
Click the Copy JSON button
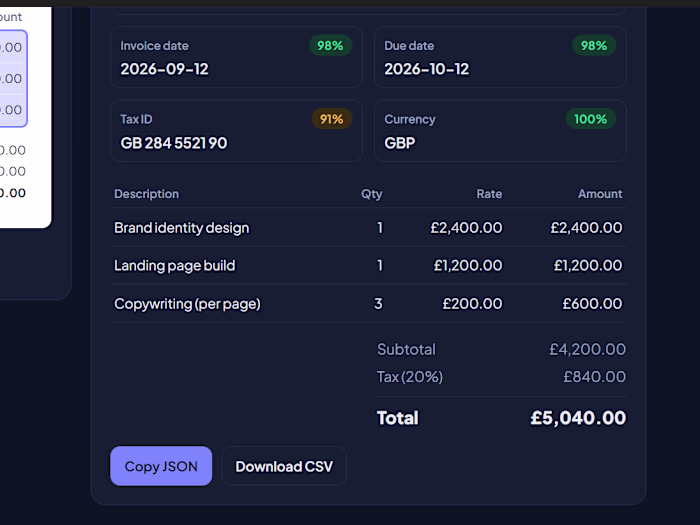[x=161, y=466]
